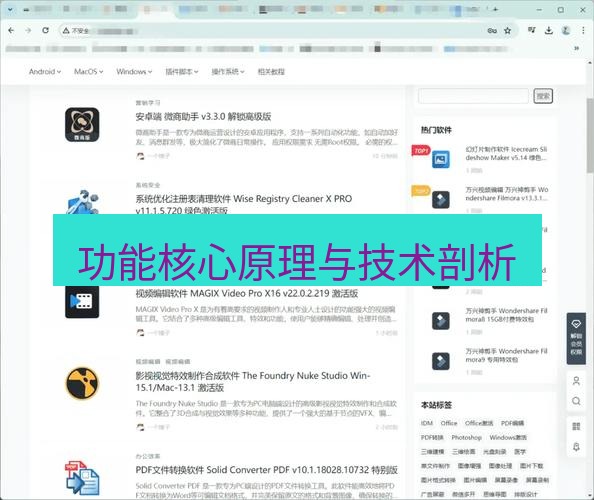594x500 pixels.
Task: Open the 营销学习 category label
Action: 148,103
